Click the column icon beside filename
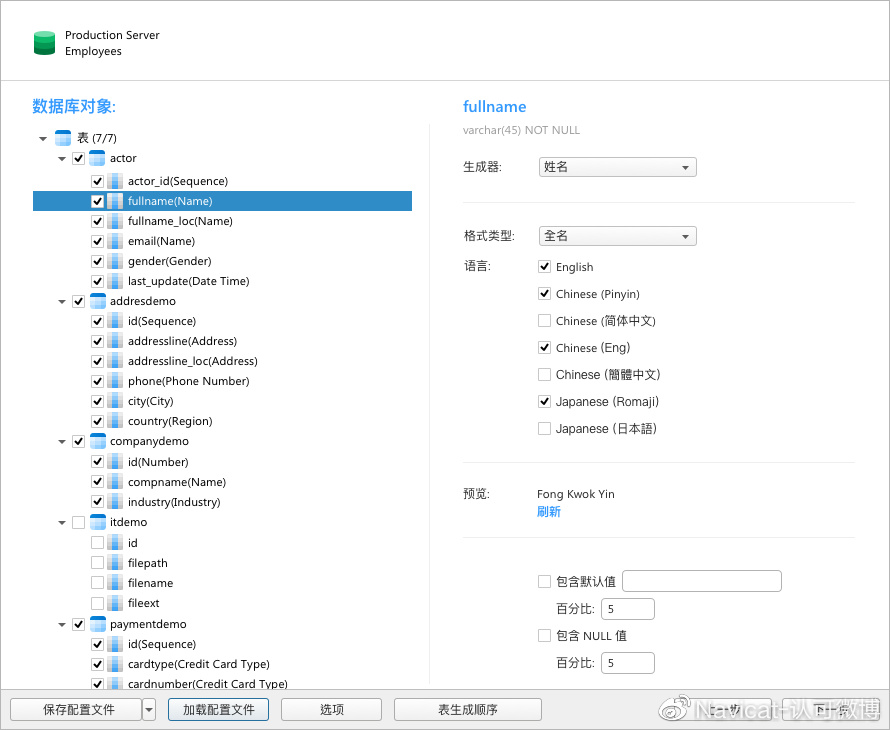Screen dimensions: 890x730 pos(115,583)
